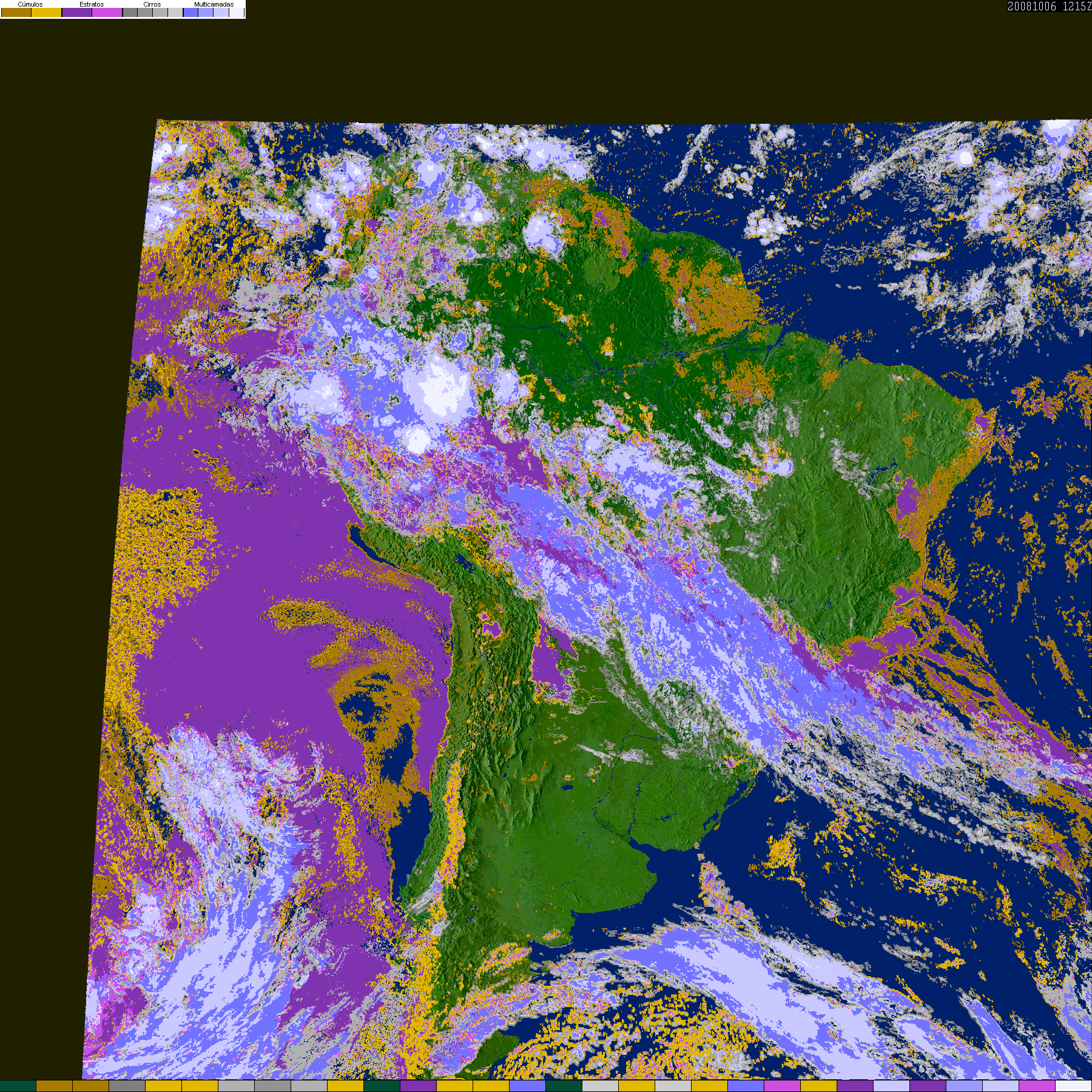1092x1092 pixels.
Task: Click the Estratos legend label
Action: (x=92, y=4)
